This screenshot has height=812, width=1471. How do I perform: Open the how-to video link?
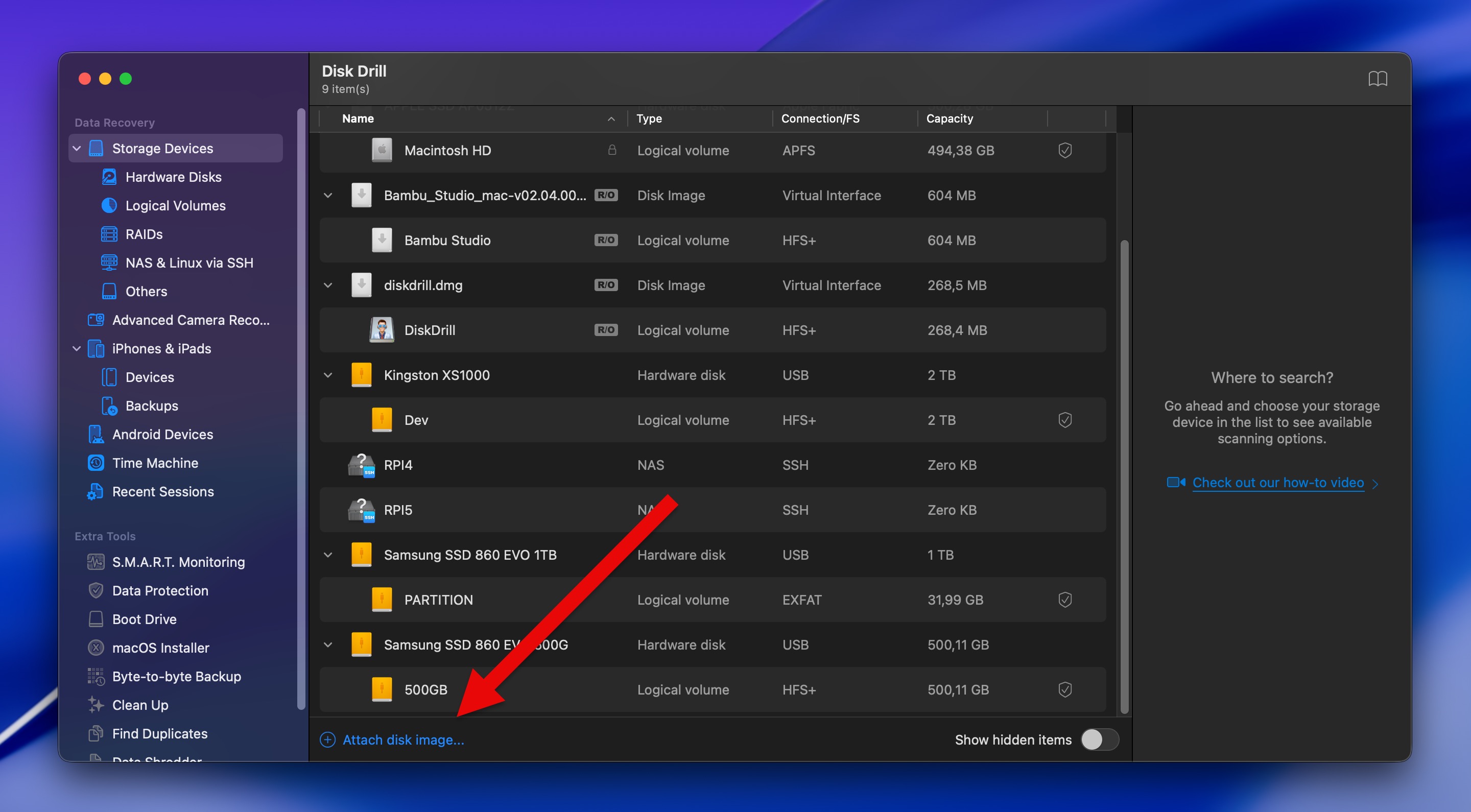pos(1277,483)
